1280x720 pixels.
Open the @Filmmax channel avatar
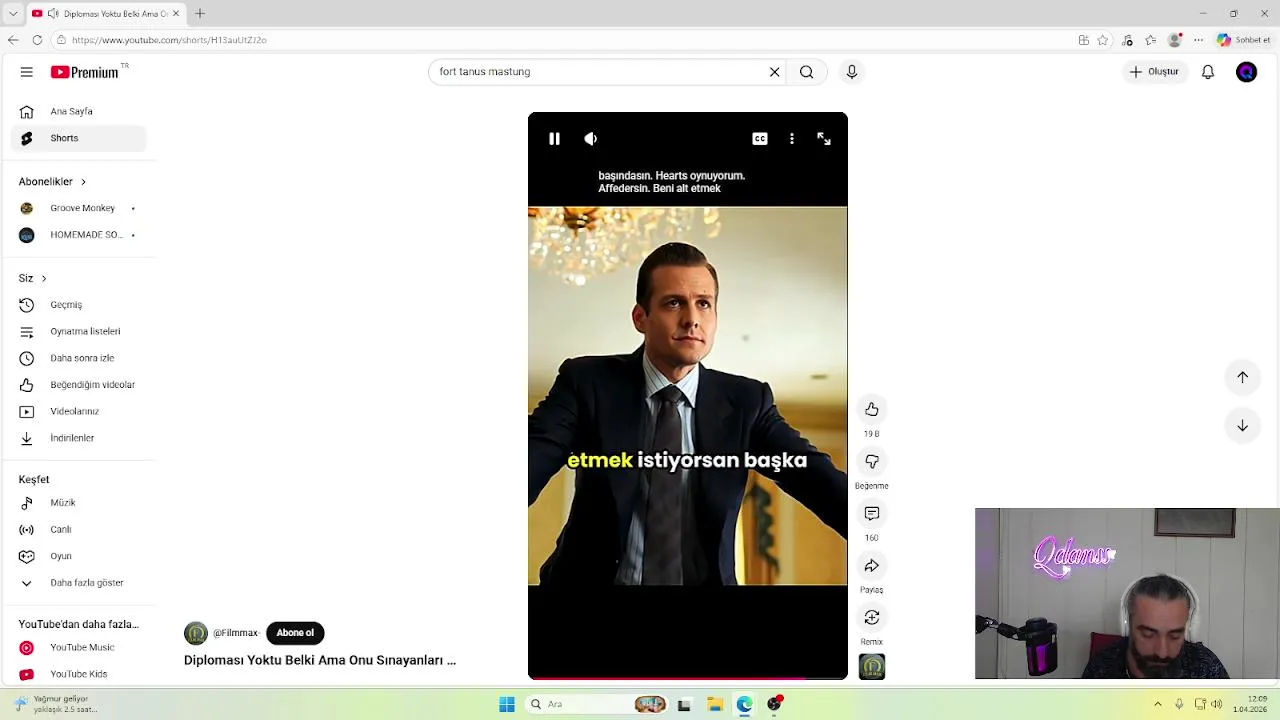(196, 633)
